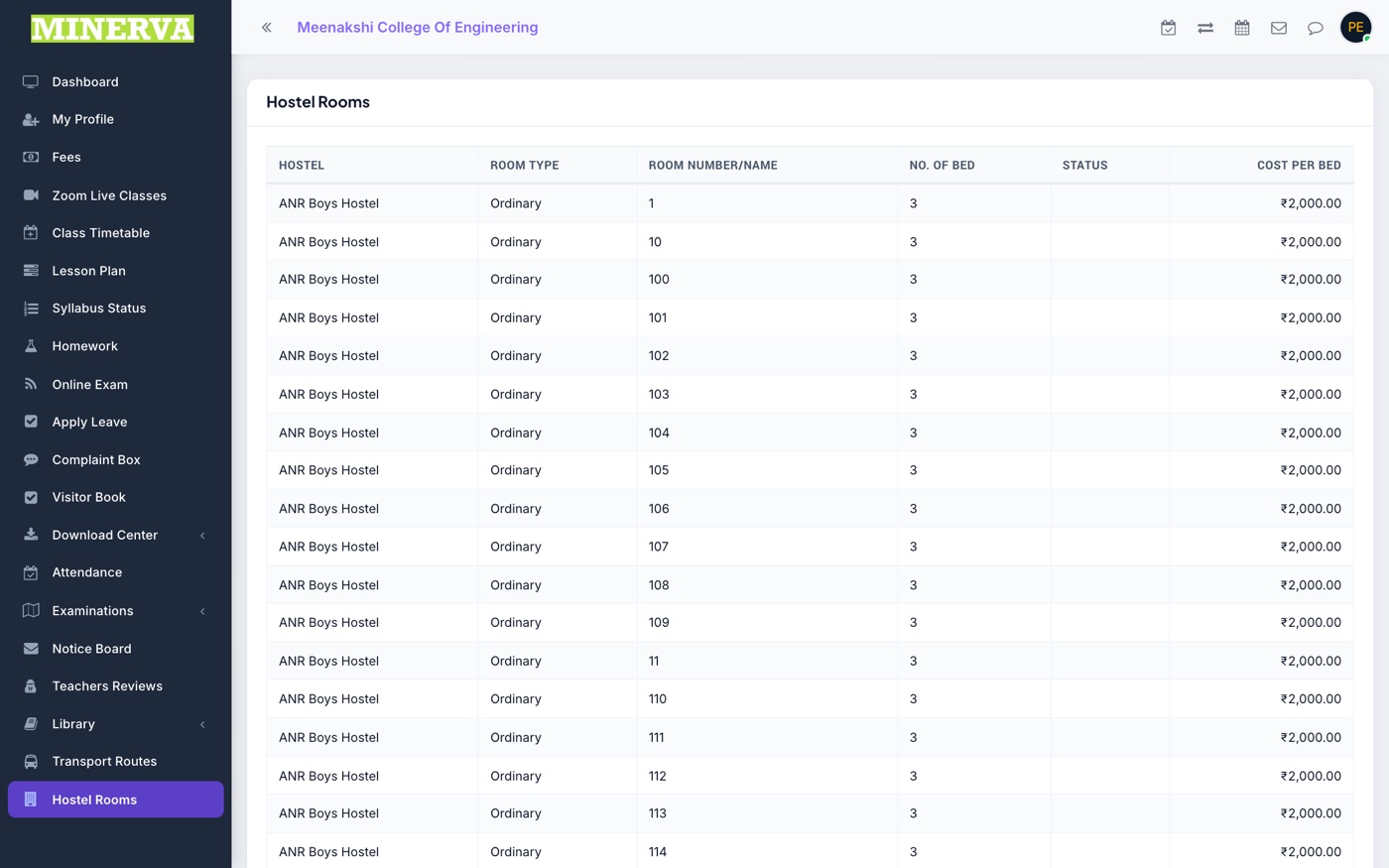Click the Hostel Rooms building icon
Image resolution: width=1389 pixels, height=868 pixels.
point(31,800)
